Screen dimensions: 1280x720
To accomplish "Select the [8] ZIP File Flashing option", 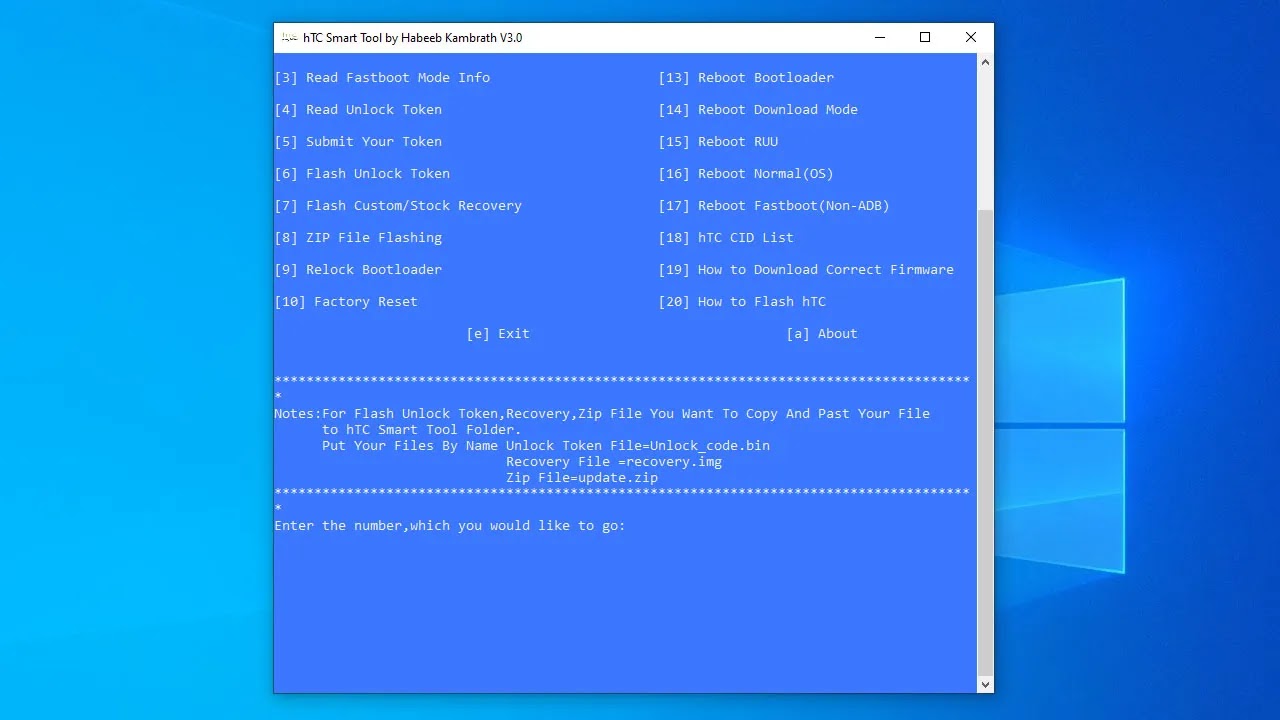I will click(x=358, y=238).
